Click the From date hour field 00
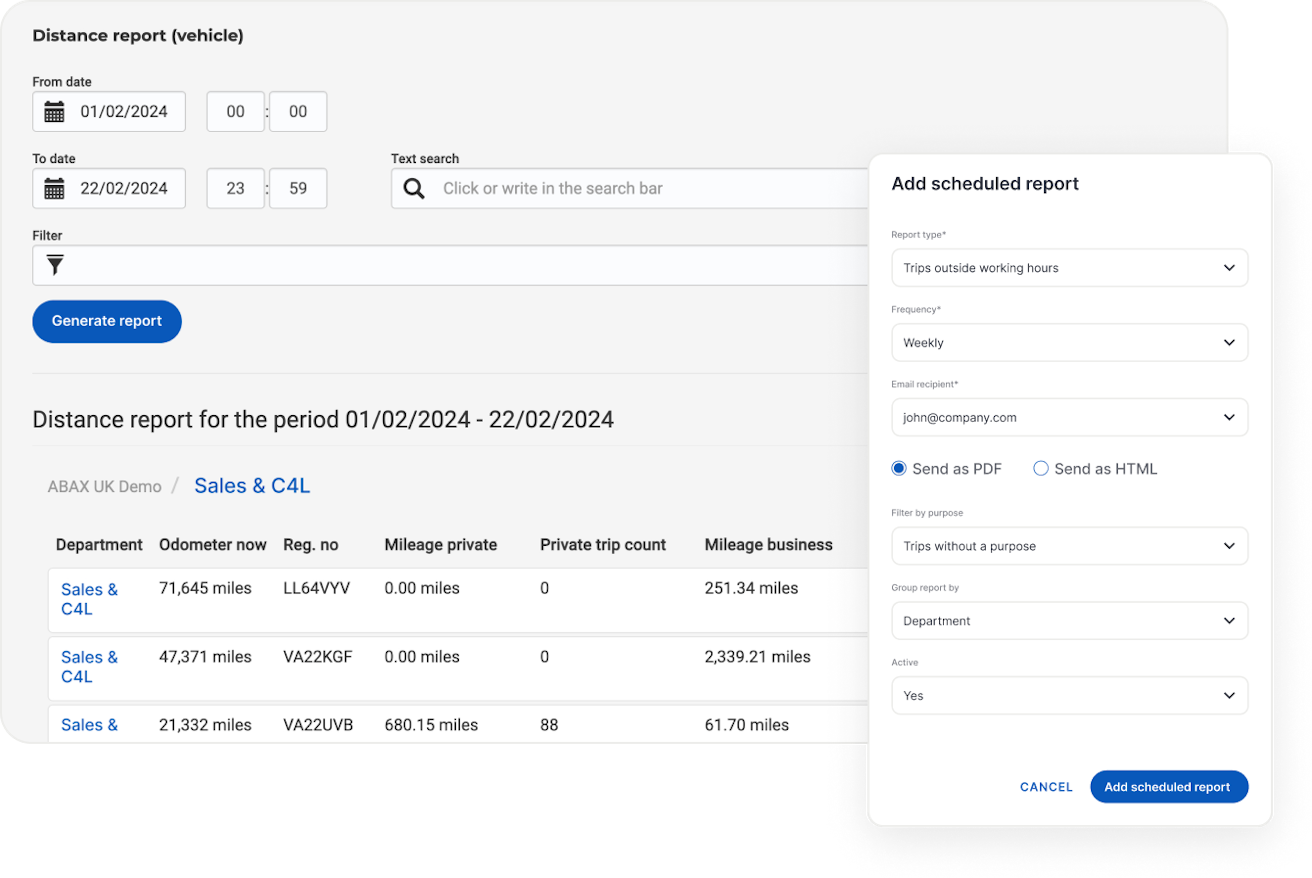 click(236, 112)
